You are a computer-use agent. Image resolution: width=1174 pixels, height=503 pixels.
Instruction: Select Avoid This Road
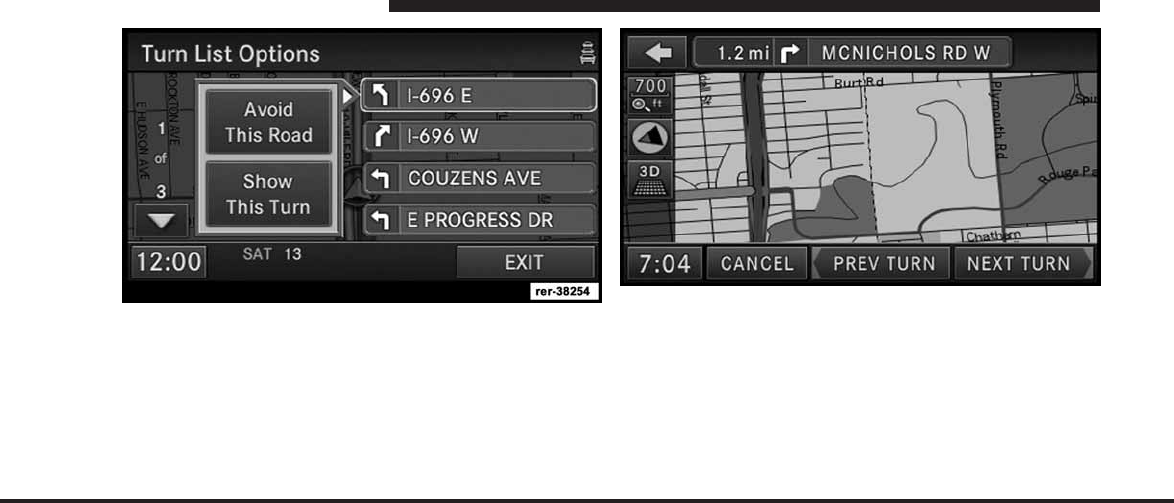point(268,122)
